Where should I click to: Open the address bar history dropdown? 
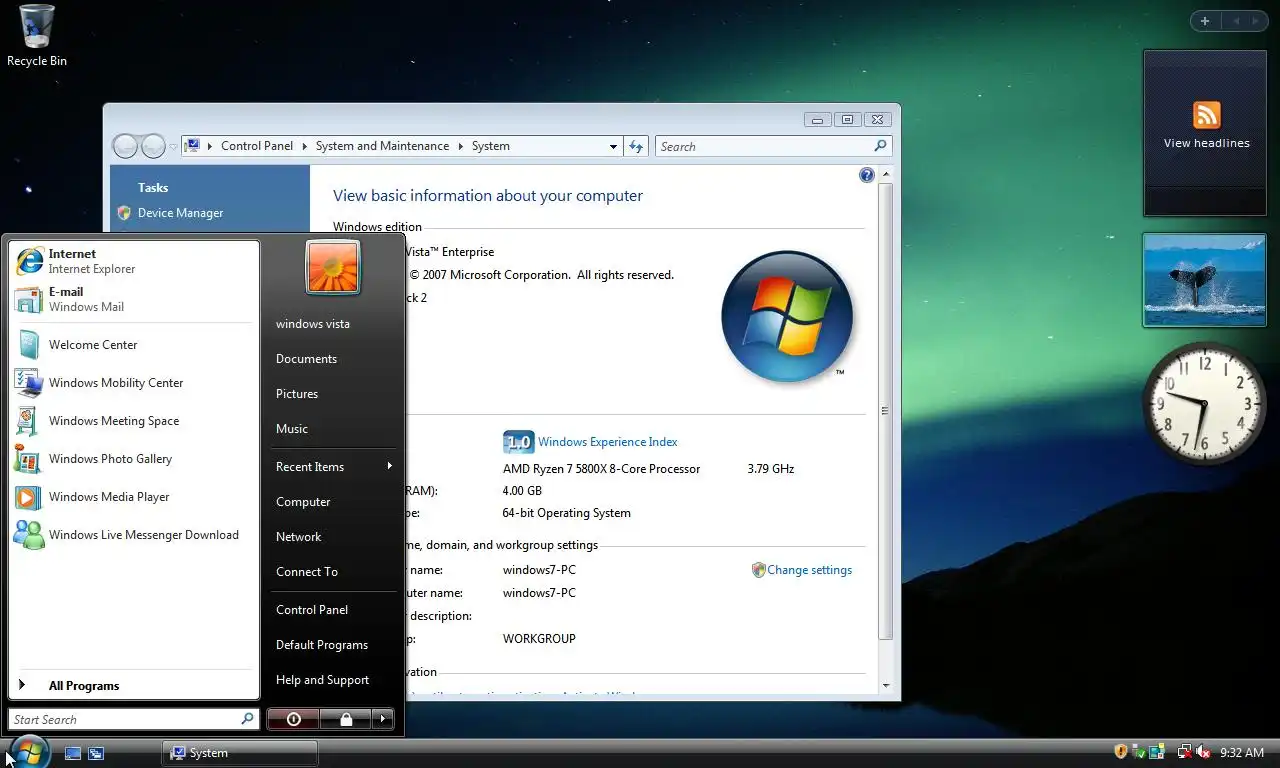[x=613, y=146]
